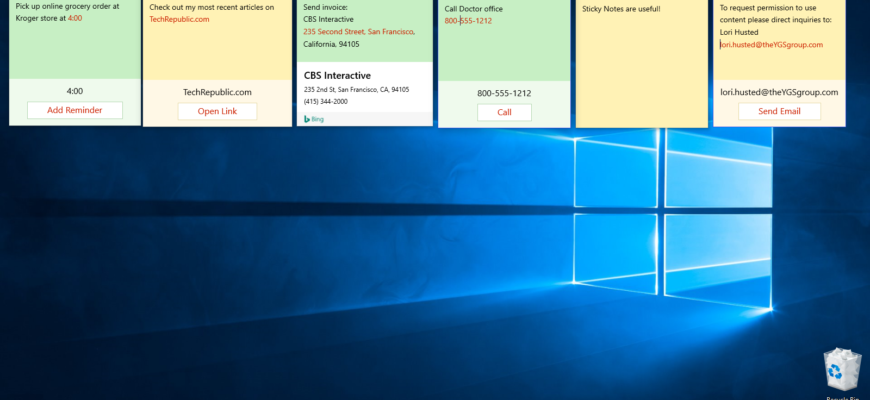Click 800-555-1212 label above Call button
The height and width of the screenshot is (400, 870).
pyautogui.click(x=504, y=93)
